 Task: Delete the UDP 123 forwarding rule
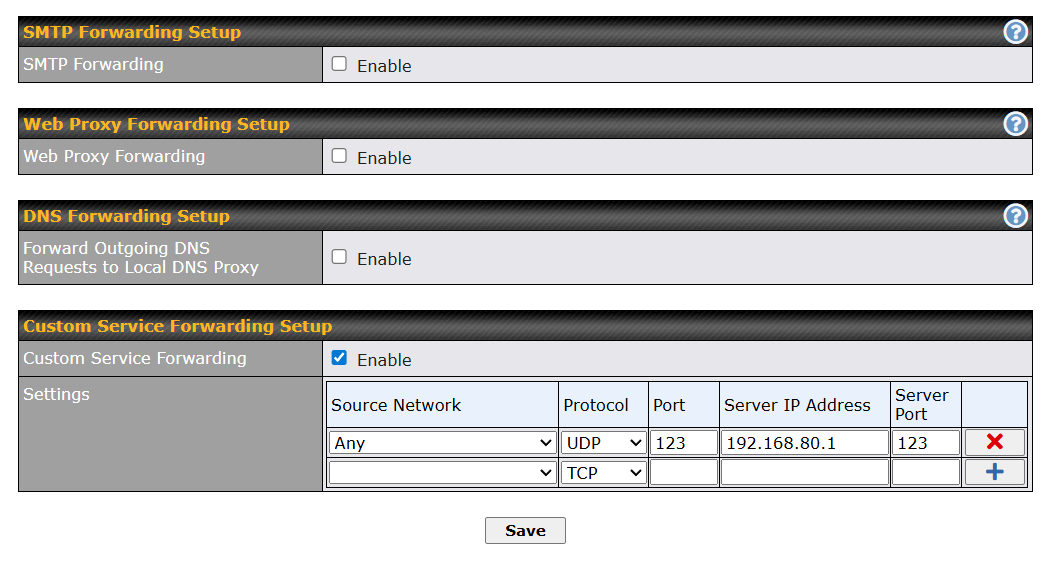pos(994,443)
